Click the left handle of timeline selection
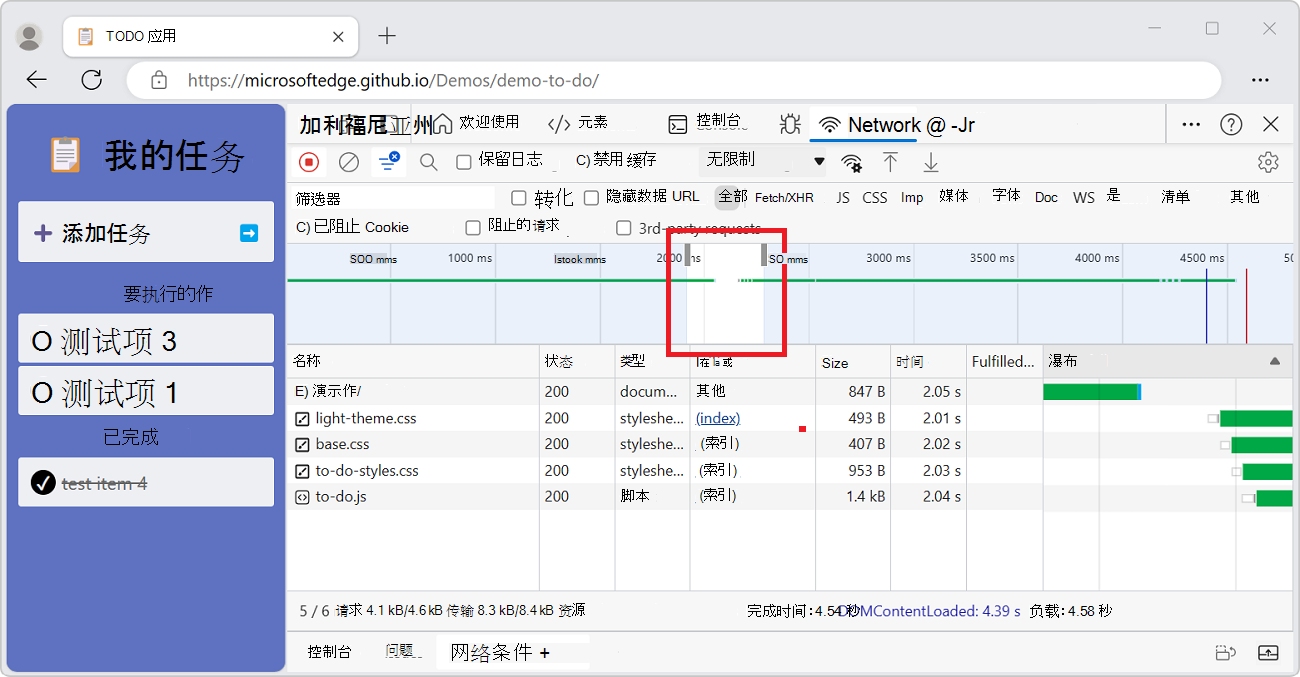 (687, 255)
